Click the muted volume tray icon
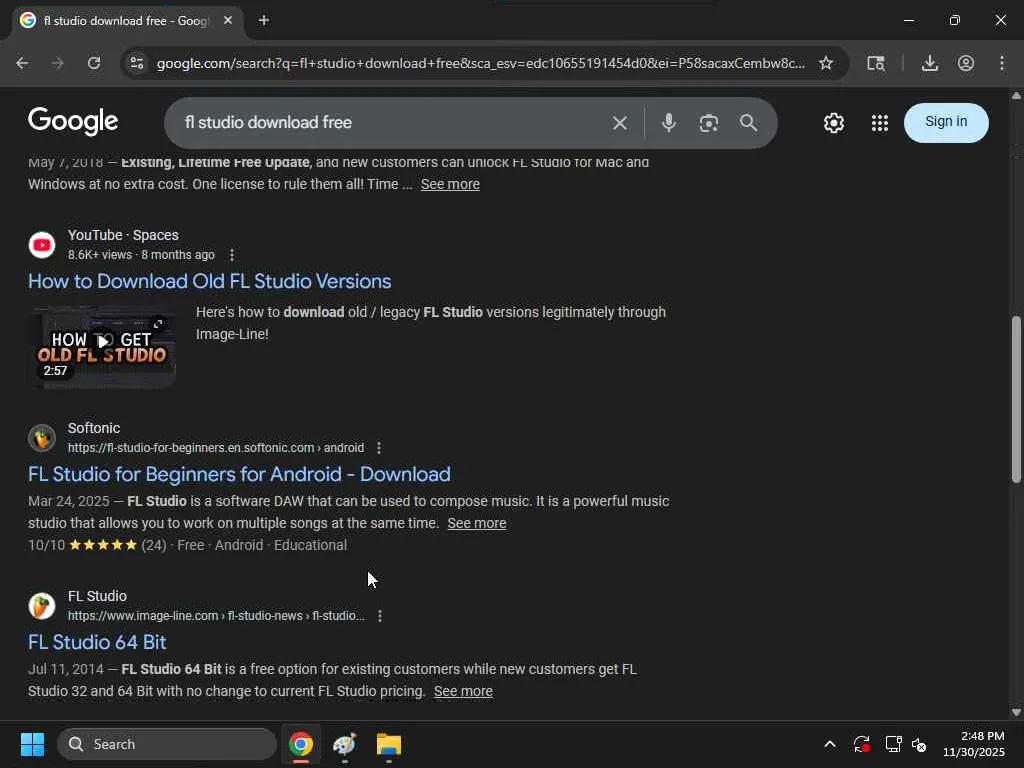 click(919, 744)
